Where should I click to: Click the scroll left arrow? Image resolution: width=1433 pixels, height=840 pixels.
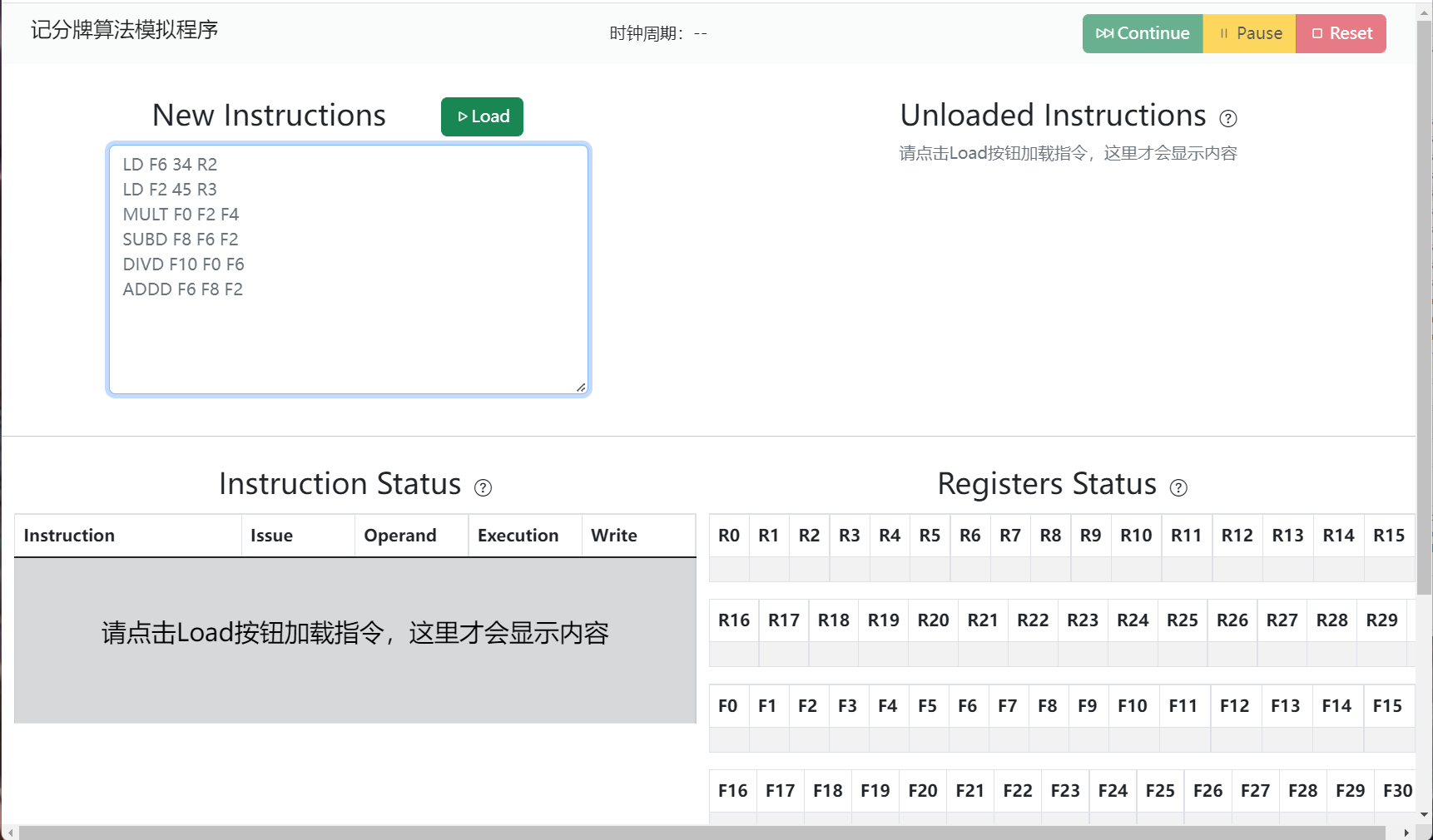tap(9, 833)
